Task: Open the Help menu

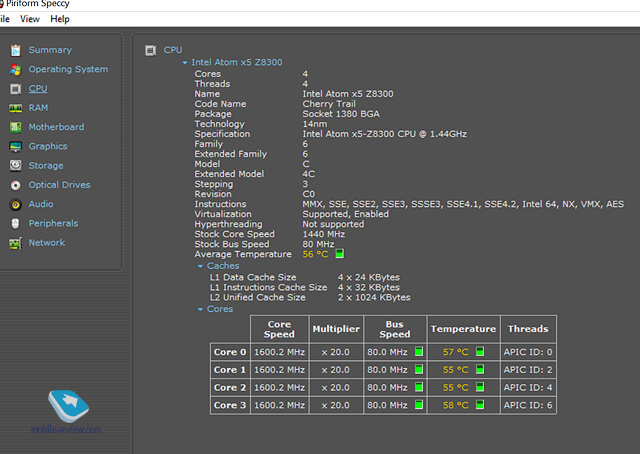Action: point(60,19)
